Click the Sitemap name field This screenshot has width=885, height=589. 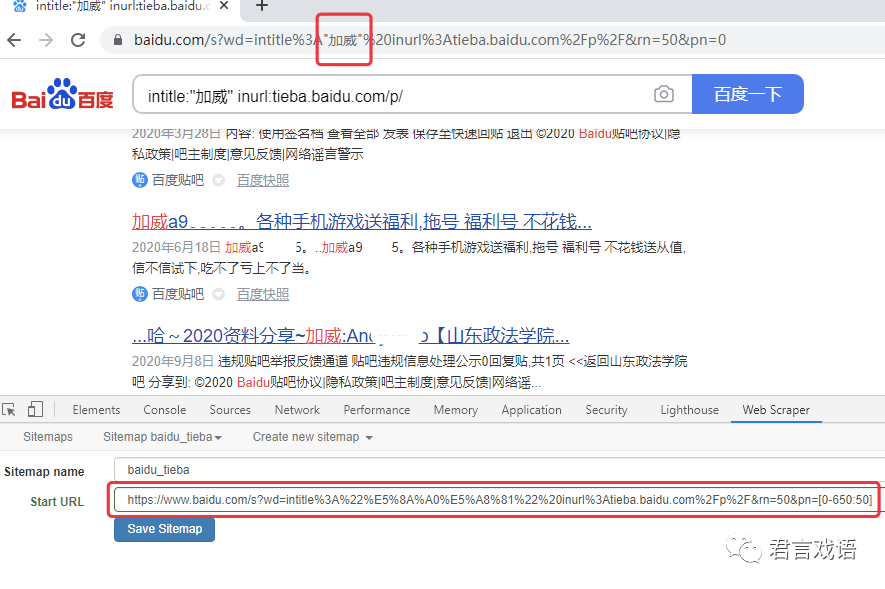500,470
